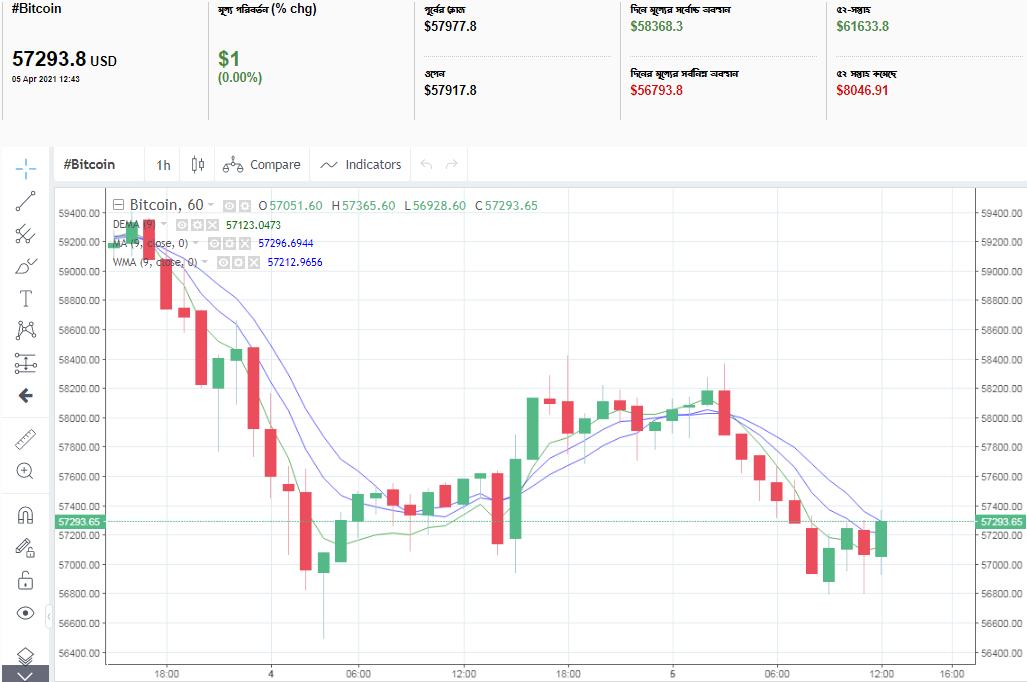The height and width of the screenshot is (682, 1027).
Task: Hide the MA (9, close, 0) line
Action: point(214,244)
